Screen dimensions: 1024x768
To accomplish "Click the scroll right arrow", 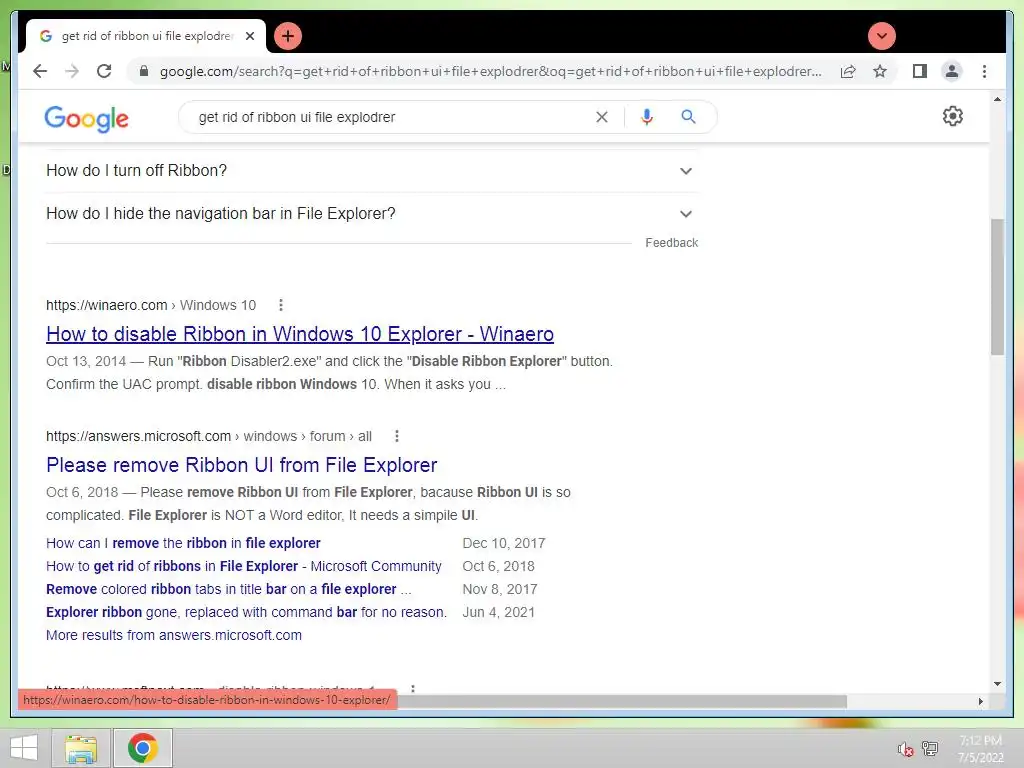I will click(x=980, y=701).
